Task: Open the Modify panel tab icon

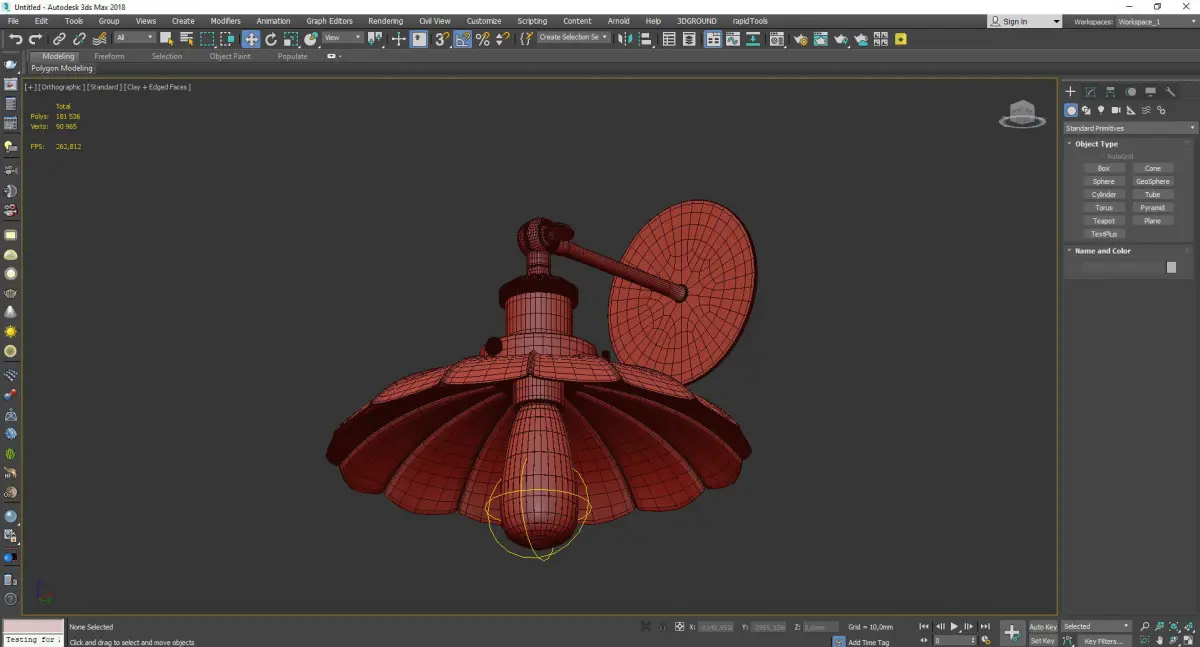Action: tap(1090, 92)
